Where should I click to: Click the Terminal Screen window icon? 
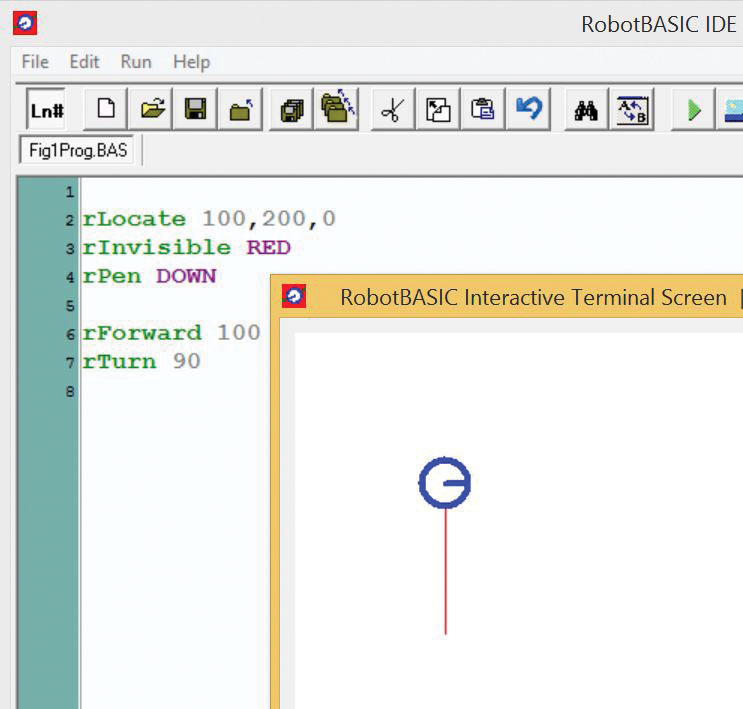click(x=294, y=296)
